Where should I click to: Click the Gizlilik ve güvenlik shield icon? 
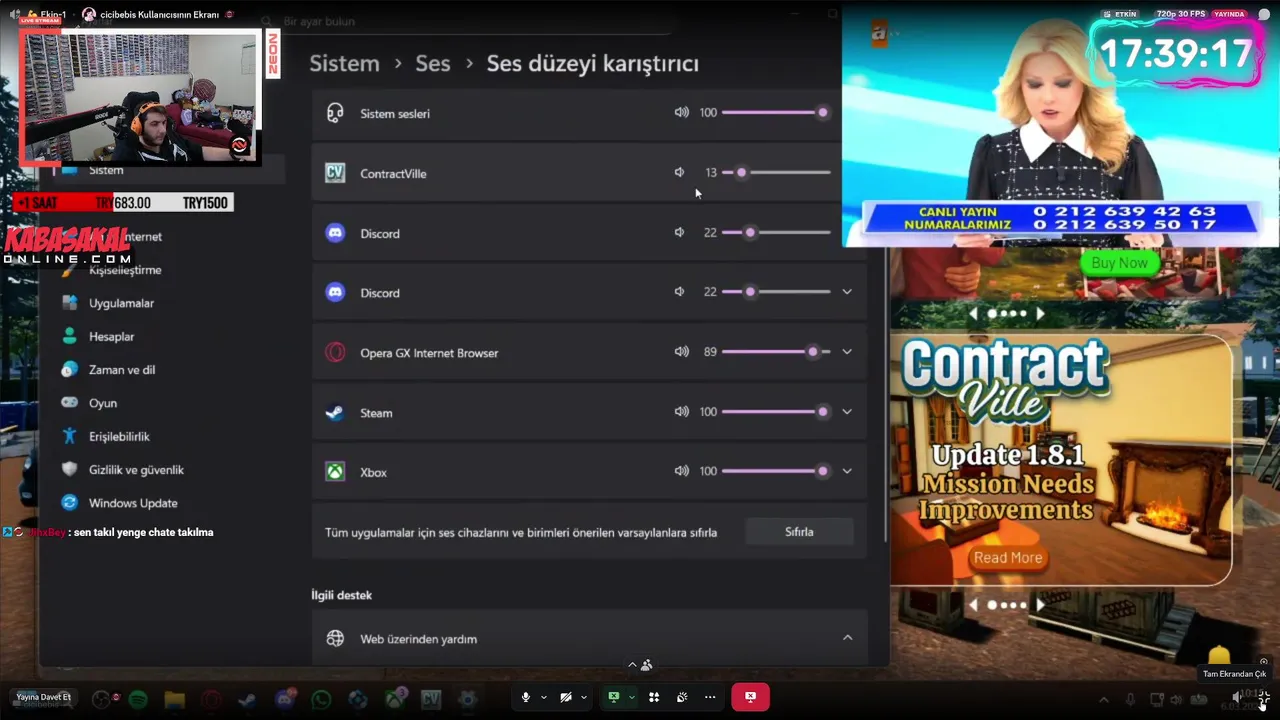tap(69, 469)
